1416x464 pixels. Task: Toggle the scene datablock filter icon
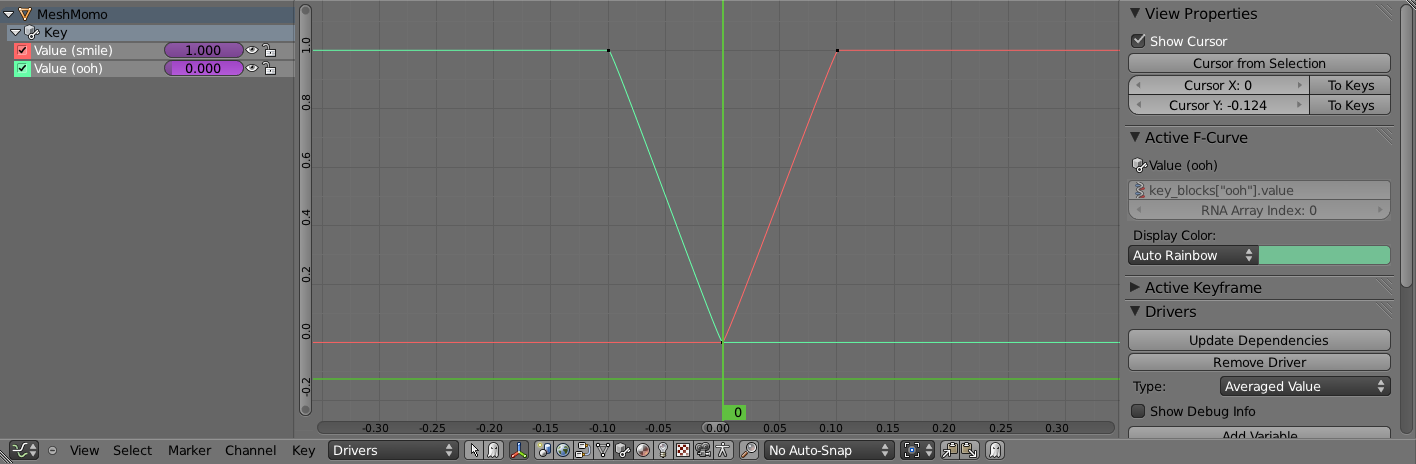click(x=543, y=450)
